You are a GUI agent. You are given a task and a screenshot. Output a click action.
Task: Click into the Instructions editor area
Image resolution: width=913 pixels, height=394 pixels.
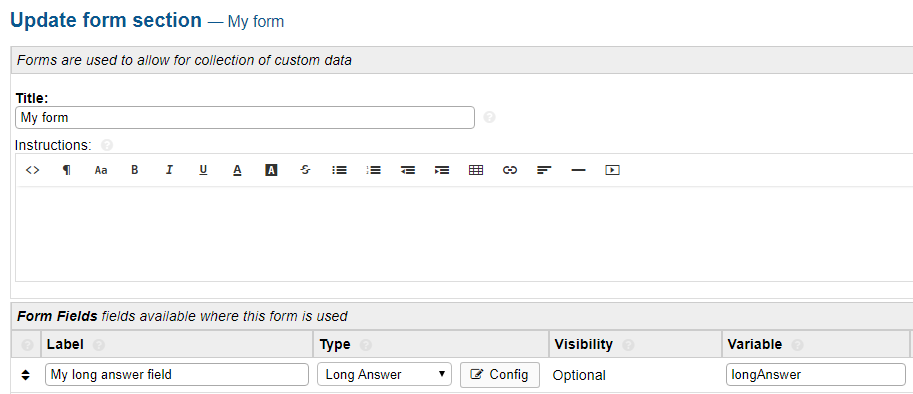[x=464, y=234]
